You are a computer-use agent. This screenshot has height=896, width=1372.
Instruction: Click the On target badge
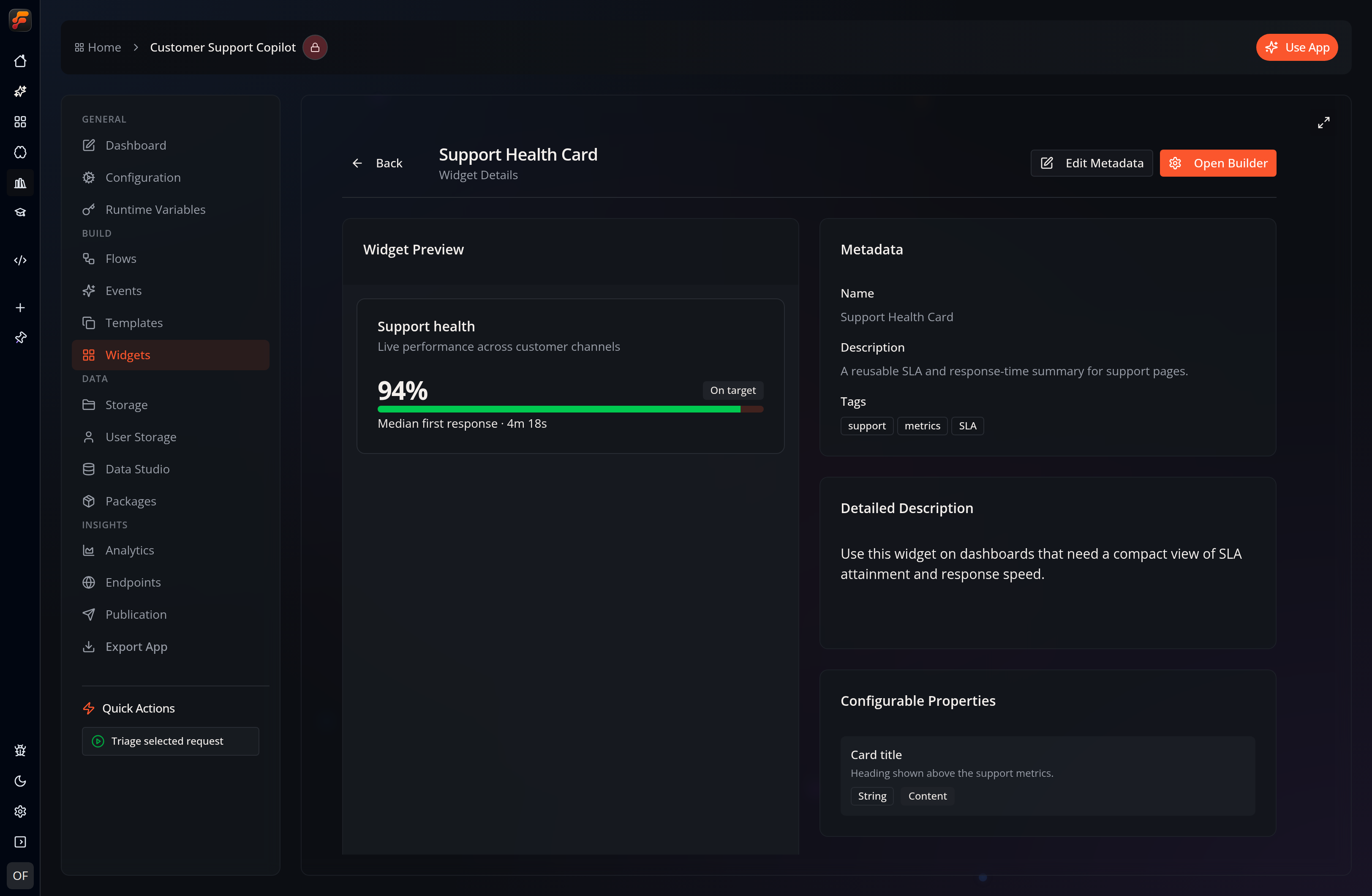point(733,391)
